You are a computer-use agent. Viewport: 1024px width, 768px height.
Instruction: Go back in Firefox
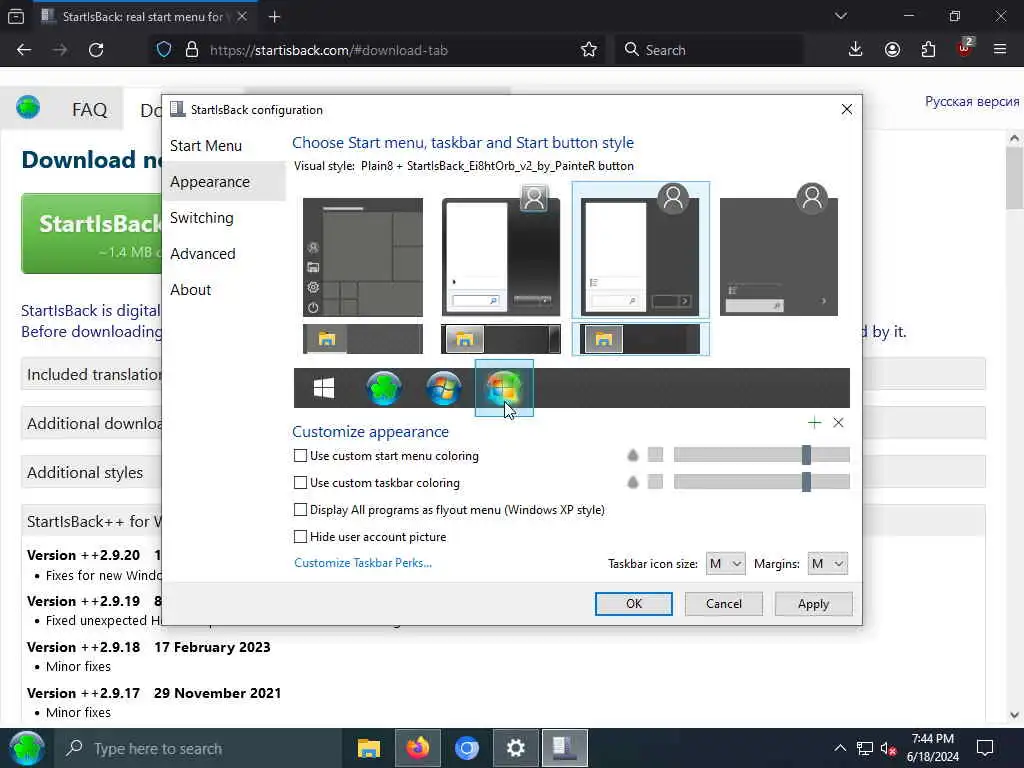pos(24,50)
